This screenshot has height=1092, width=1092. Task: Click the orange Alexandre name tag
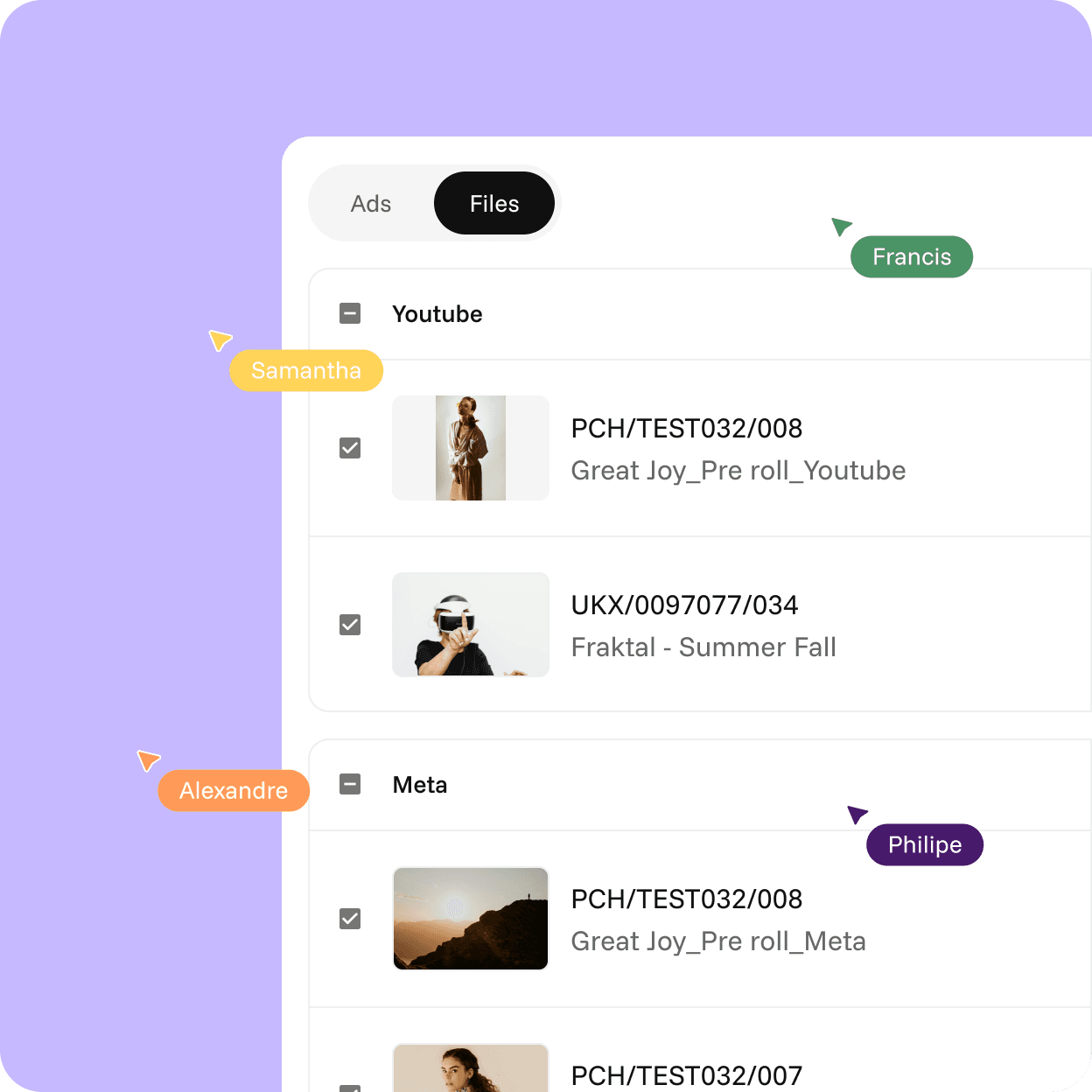234,790
